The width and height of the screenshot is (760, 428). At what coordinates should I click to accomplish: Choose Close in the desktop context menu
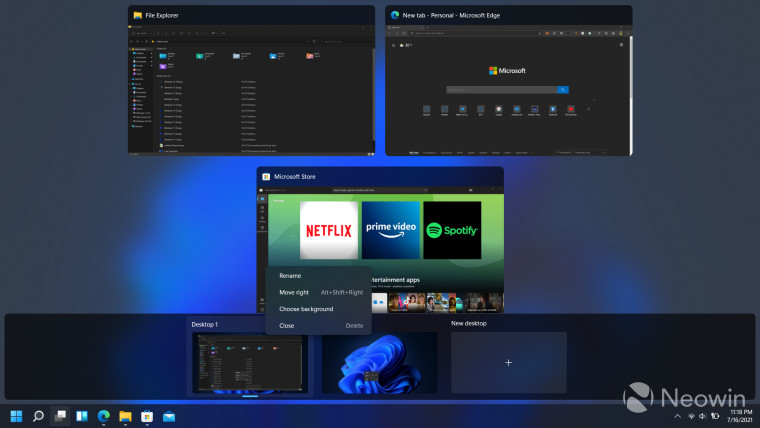point(318,325)
